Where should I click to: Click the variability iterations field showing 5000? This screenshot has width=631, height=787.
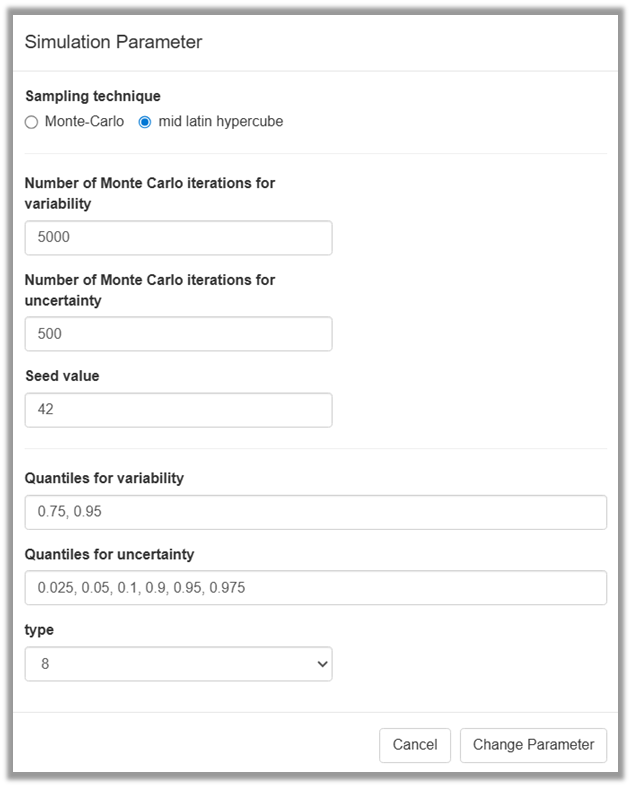click(x=178, y=238)
